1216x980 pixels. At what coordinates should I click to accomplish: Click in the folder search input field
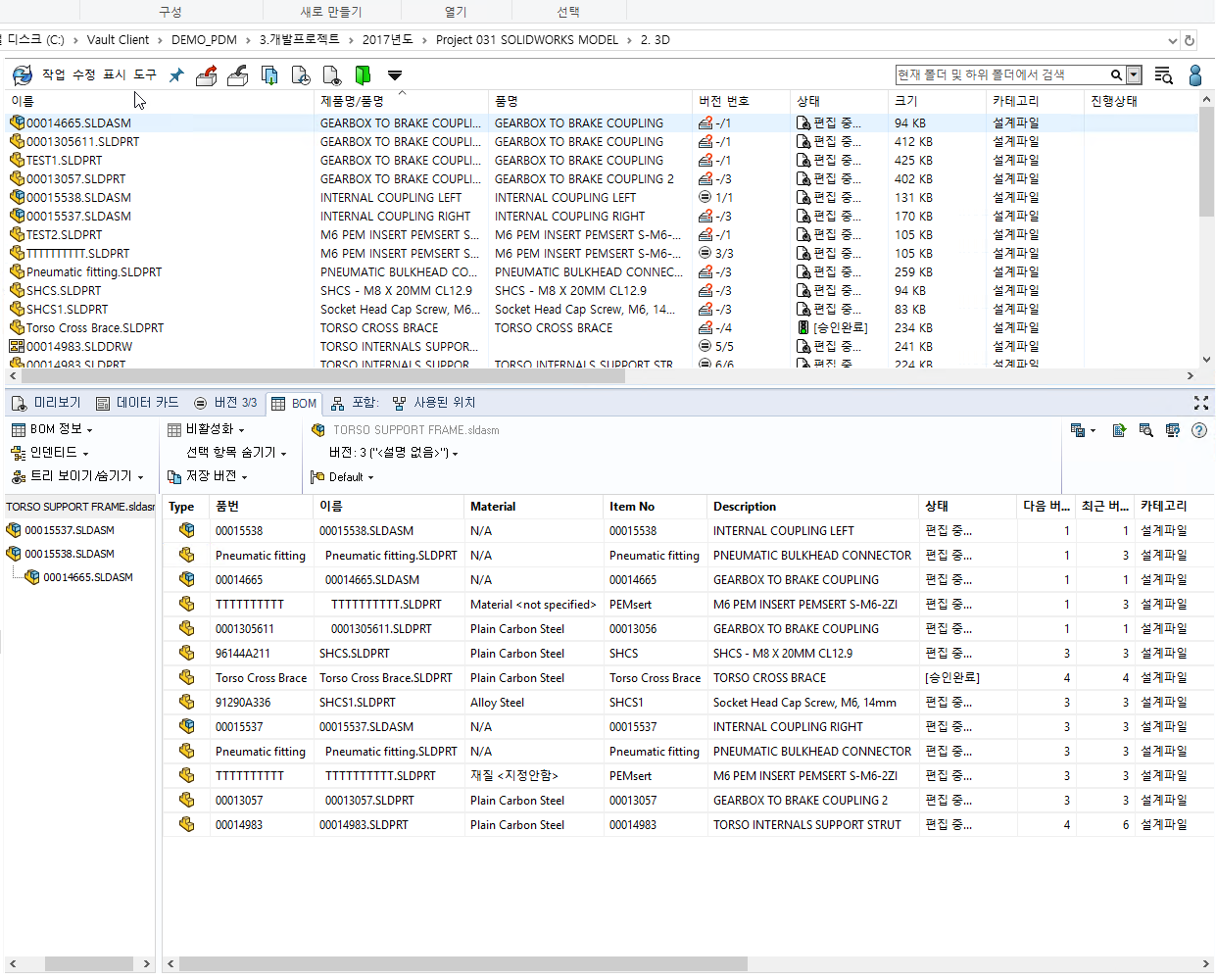(1001, 75)
